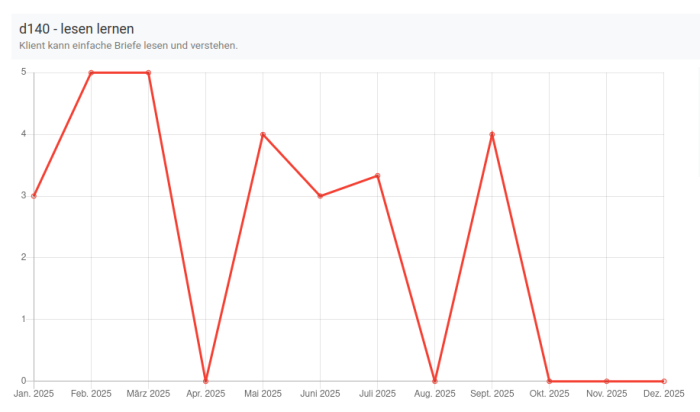Select the Juni 2025 data point
700x412 pixels.
pos(320,196)
